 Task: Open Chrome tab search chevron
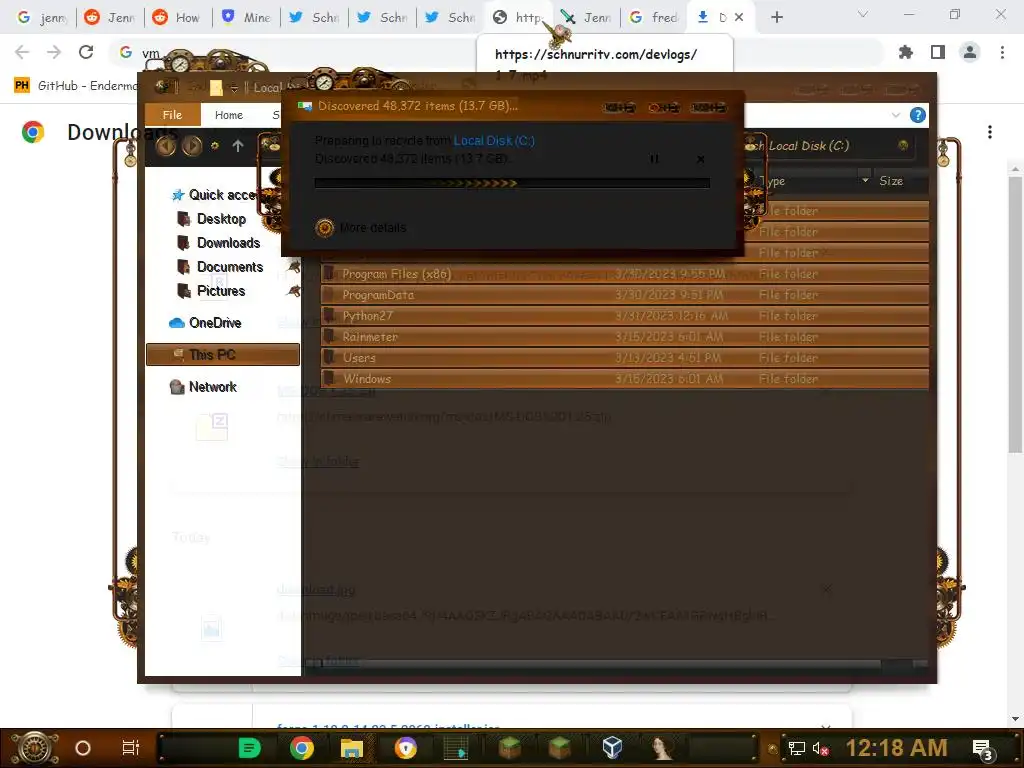pos(863,14)
